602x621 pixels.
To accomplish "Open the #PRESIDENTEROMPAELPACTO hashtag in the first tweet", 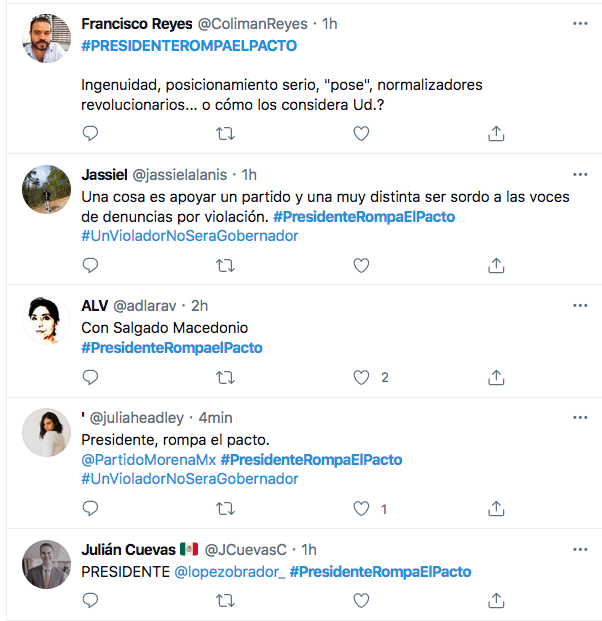I will coord(189,46).
